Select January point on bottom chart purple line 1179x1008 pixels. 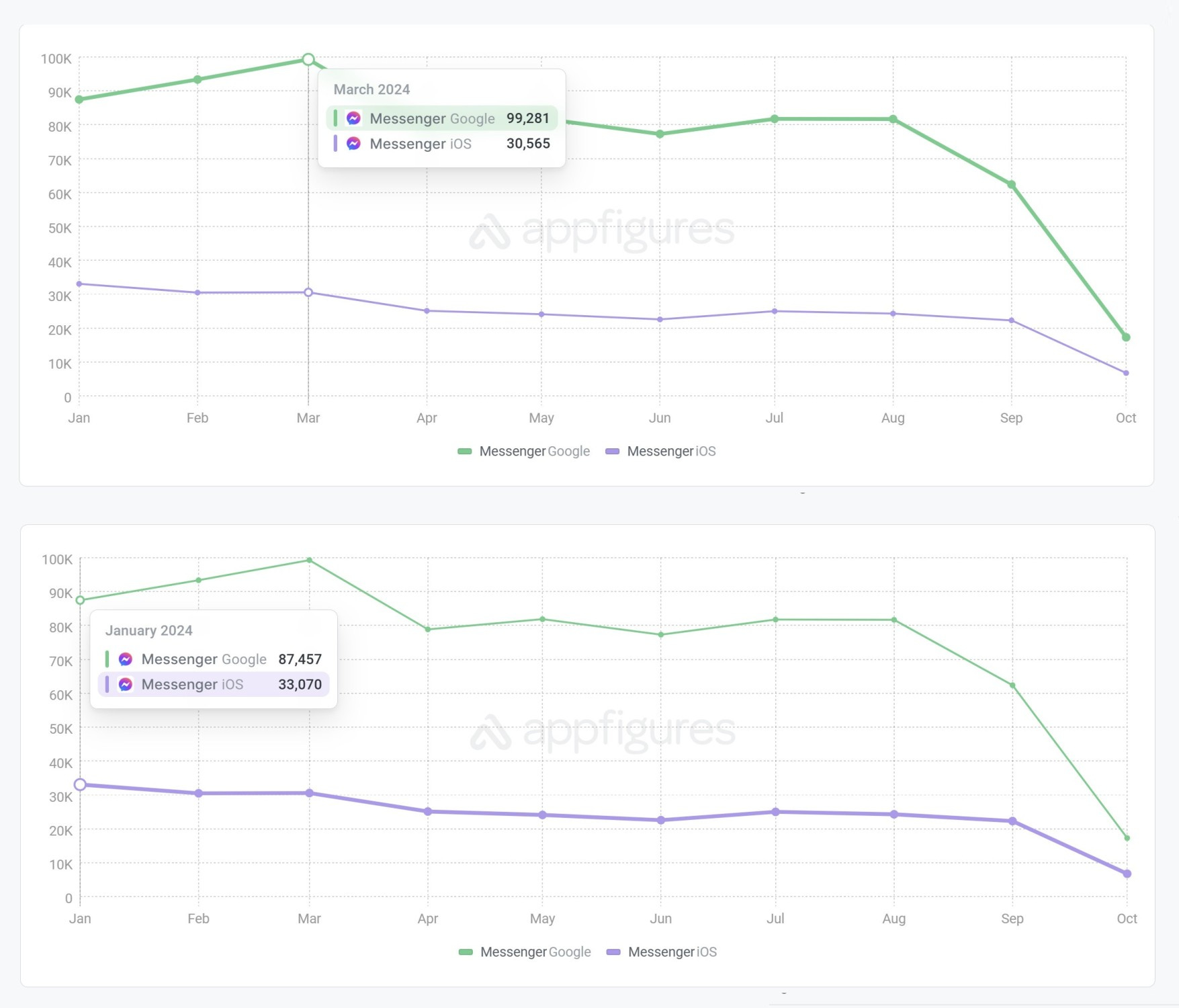pyautogui.click(x=80, y=784)
